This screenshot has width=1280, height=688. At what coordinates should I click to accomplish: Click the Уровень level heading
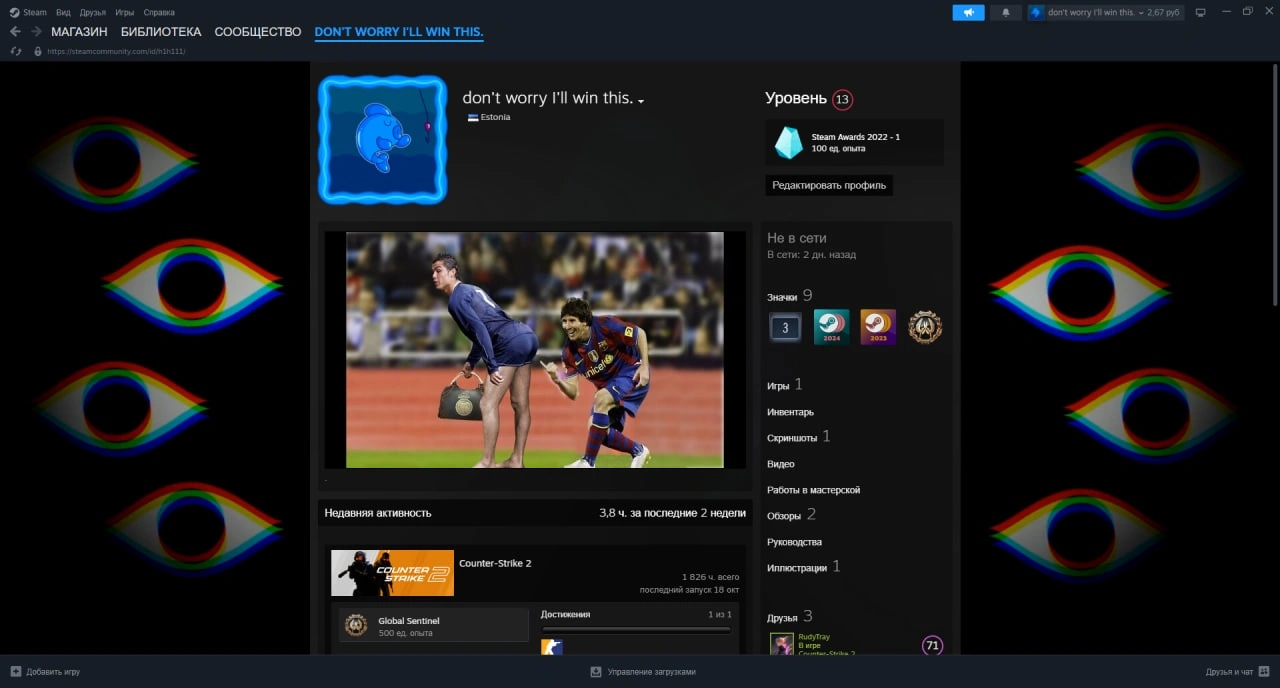point(796,98)
